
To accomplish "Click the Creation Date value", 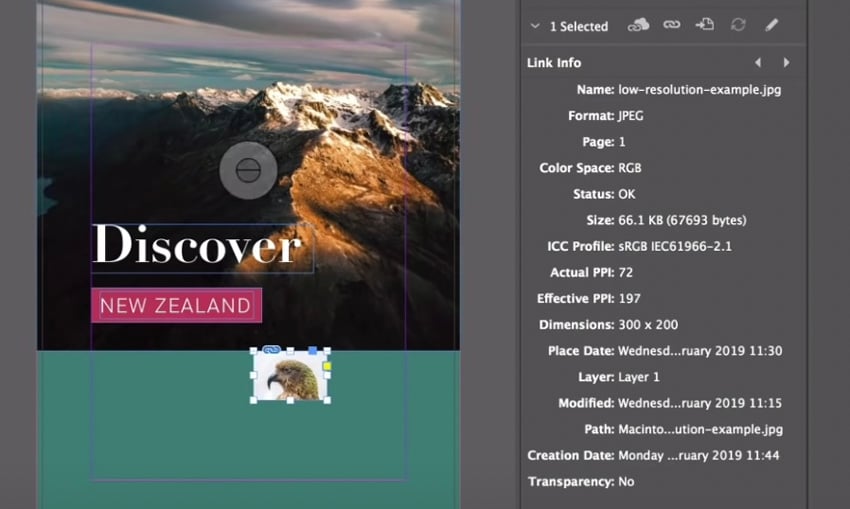I will [x=699, y=455].
